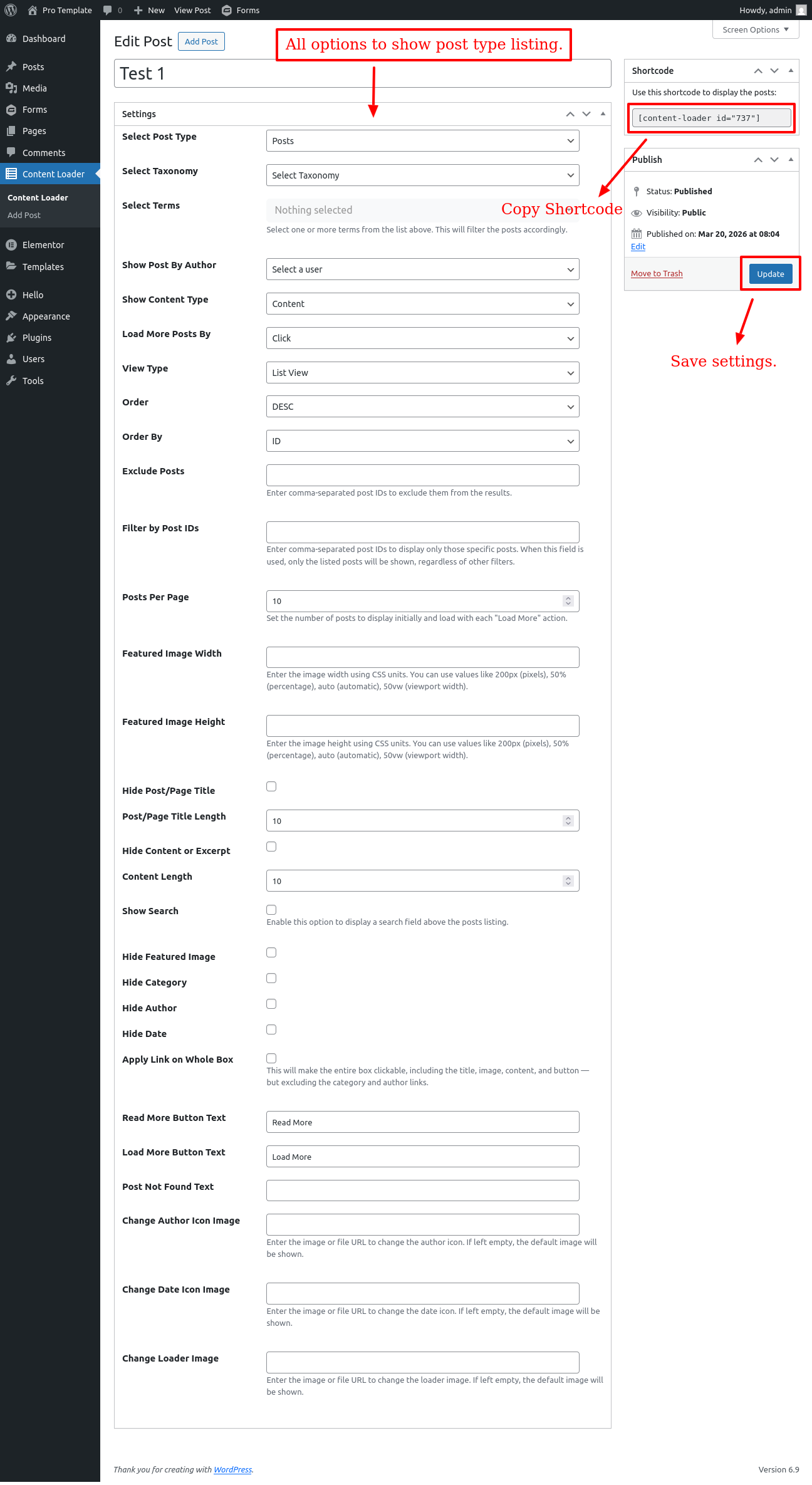
Task: Move the Publish panel down
Action: (x=774, y=160)
